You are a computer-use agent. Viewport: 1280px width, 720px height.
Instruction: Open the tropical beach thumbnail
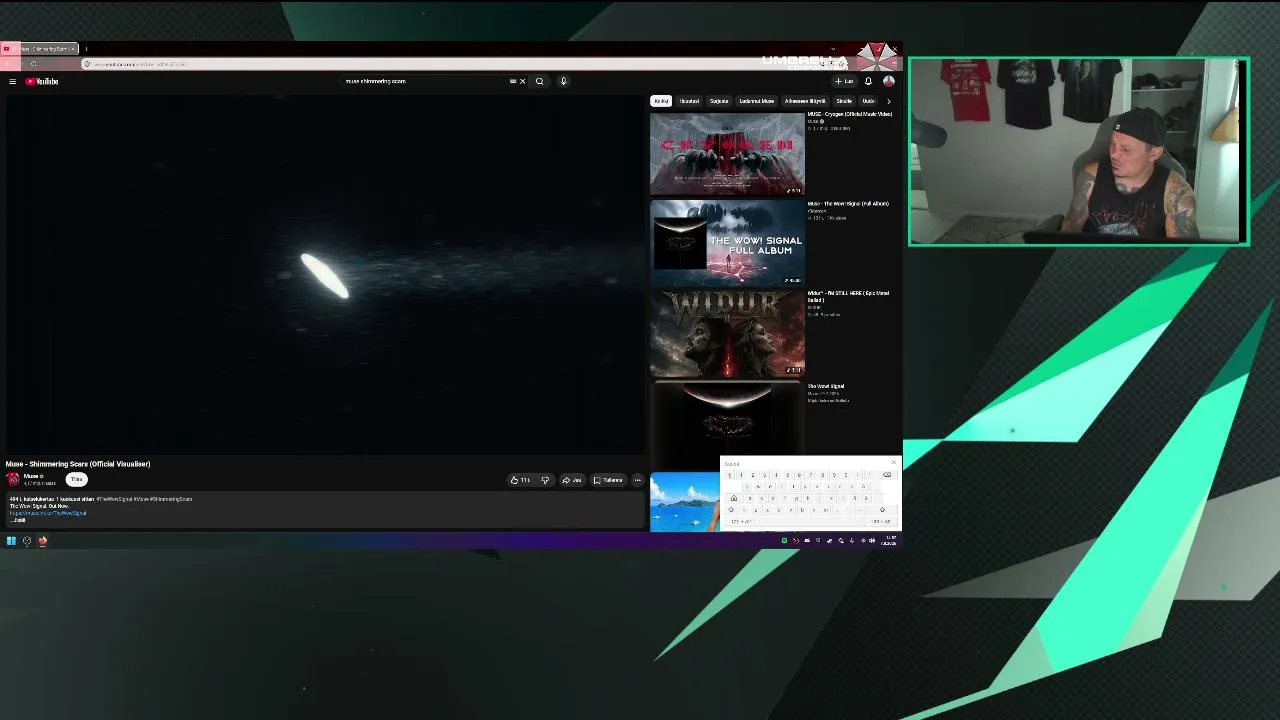(x=685, y=502)
